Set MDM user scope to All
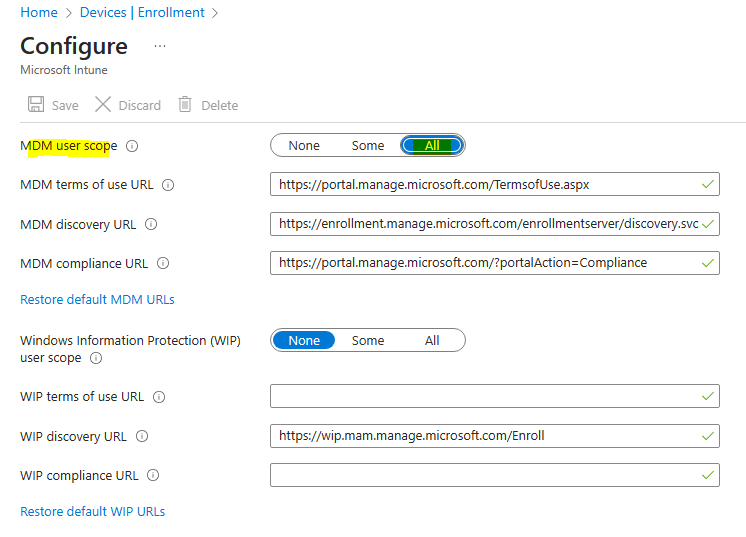The height and width of the screenshot is (537, 746). (x=432, y=146)
